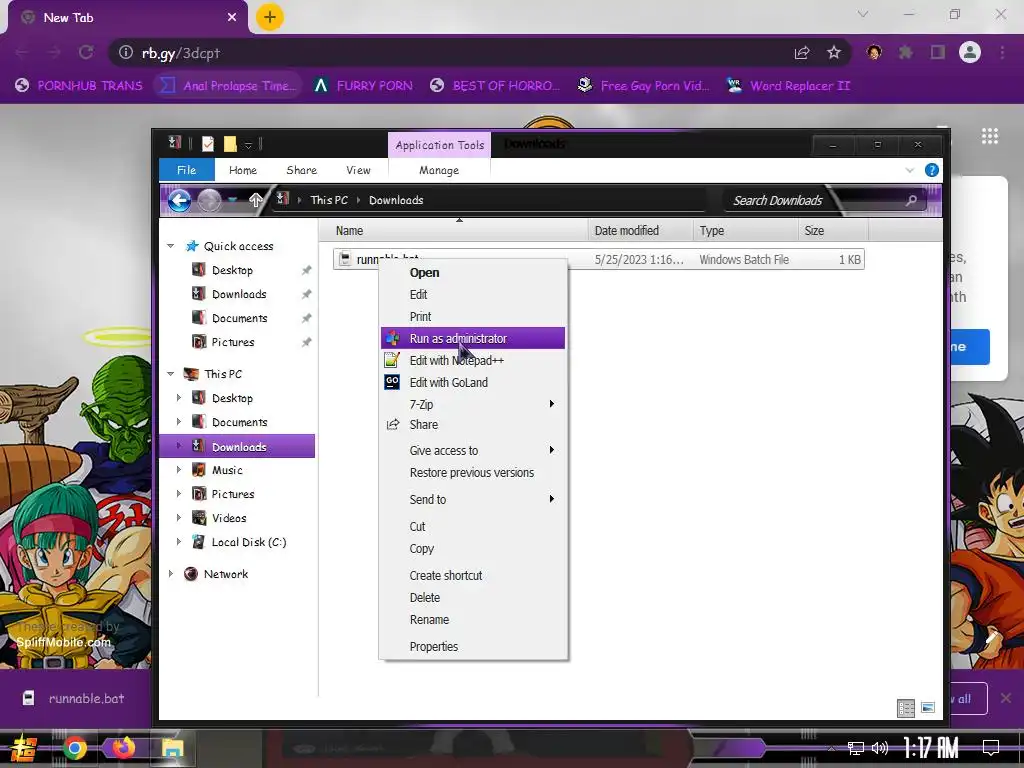Switch to the View ribbon tab
The height and width of the screenshot is (768, 1024).
359,170
